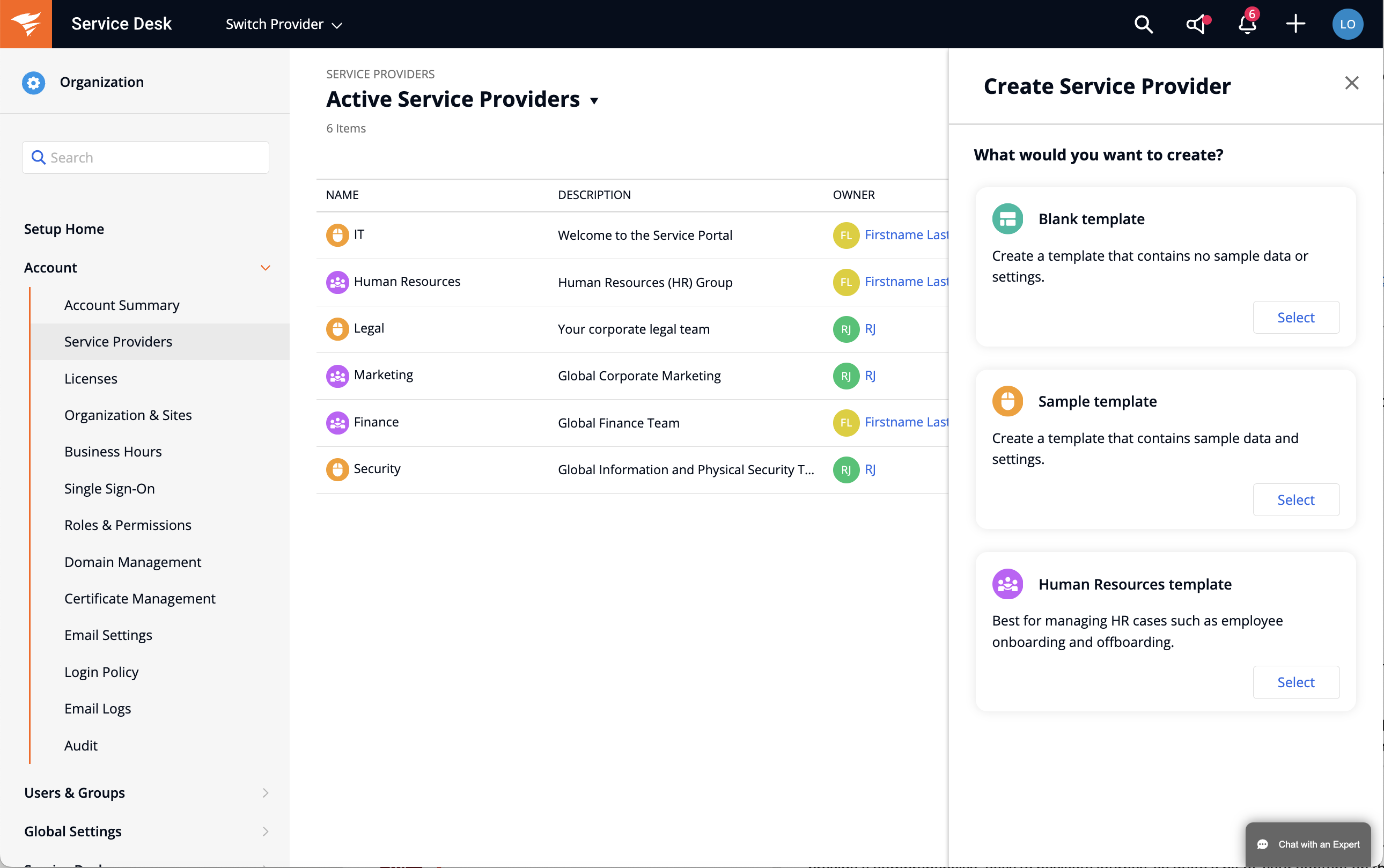
Task: Close the Create Service Provider panel
Action: point(1351,83)
